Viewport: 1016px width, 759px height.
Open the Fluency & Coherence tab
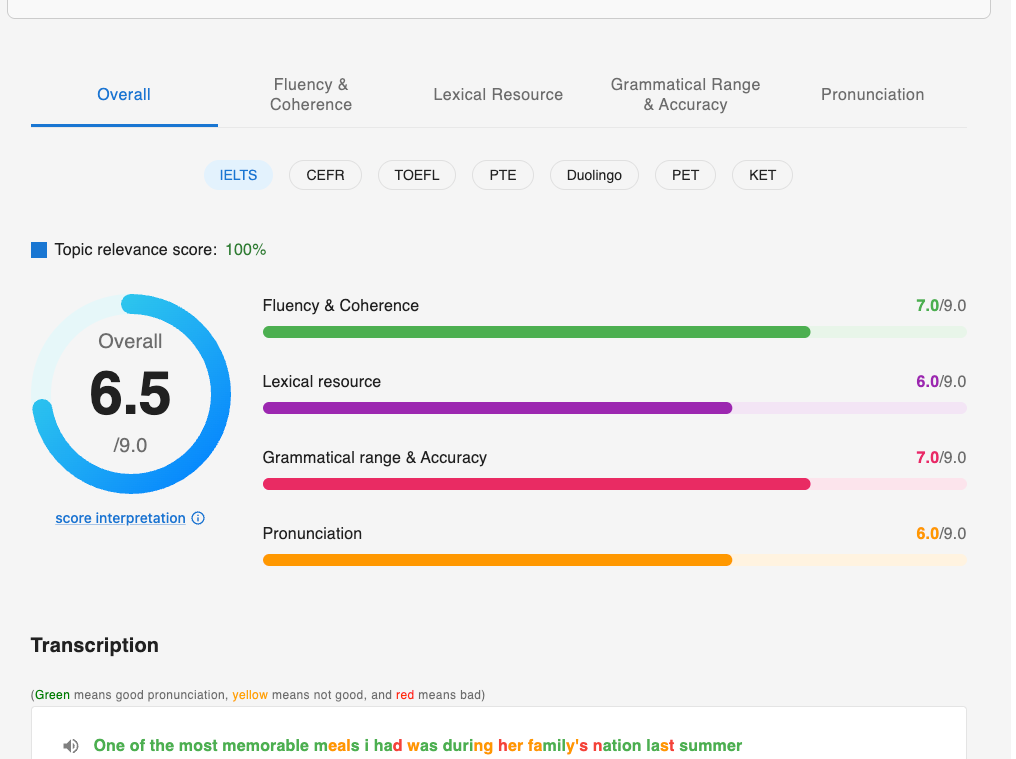311,95
